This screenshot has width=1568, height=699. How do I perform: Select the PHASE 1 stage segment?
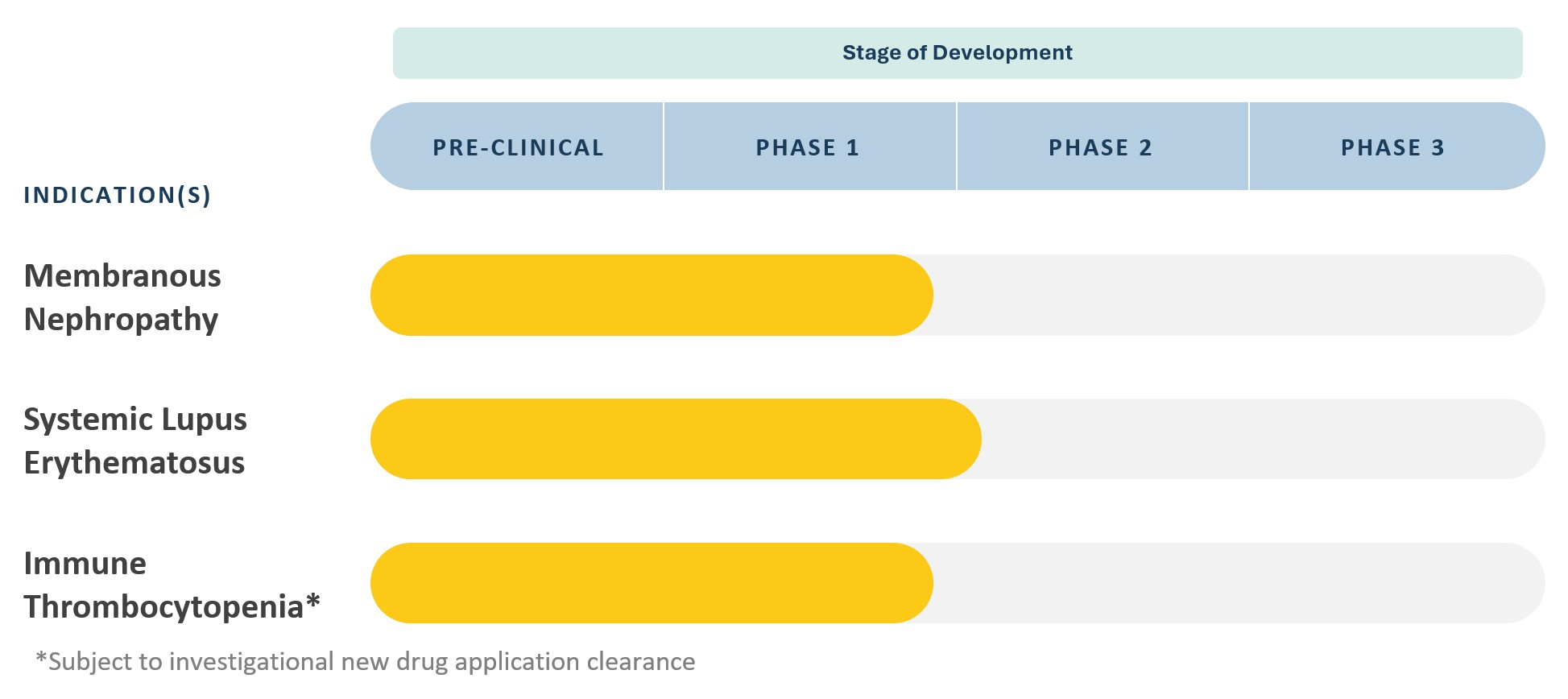tap(809, 147)
